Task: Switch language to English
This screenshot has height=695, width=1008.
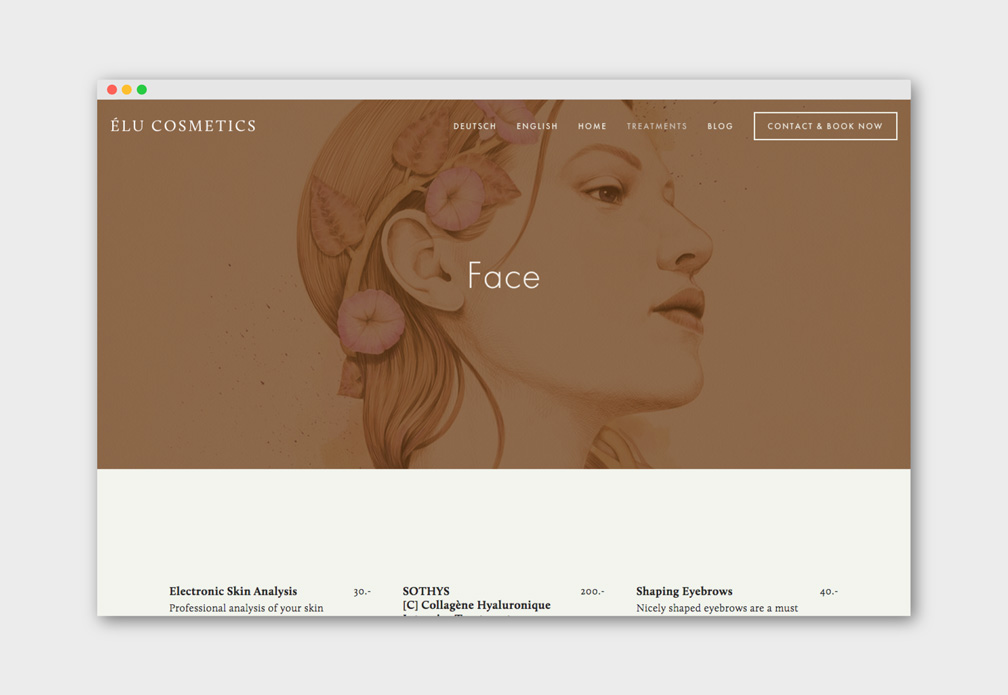Action: (537, 126)
